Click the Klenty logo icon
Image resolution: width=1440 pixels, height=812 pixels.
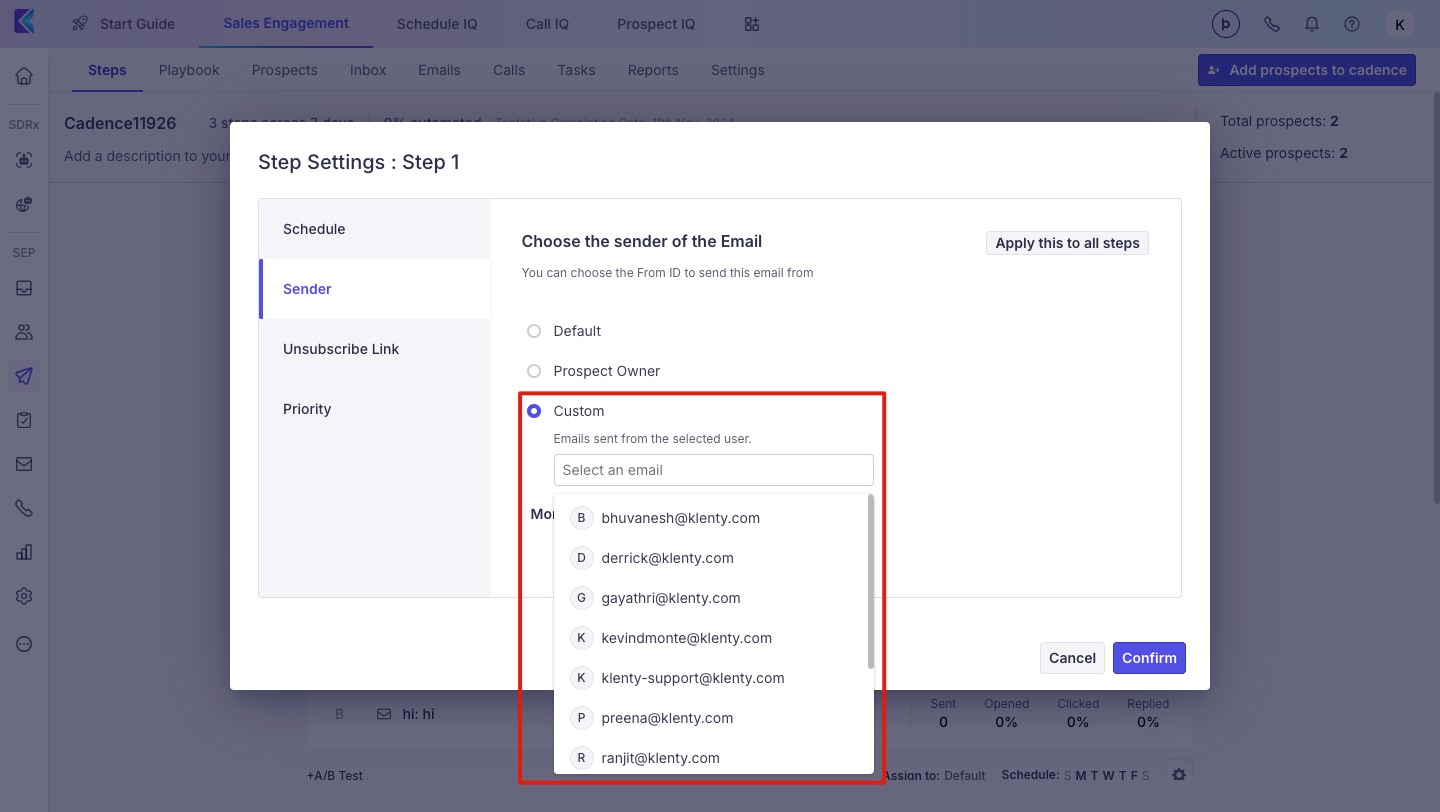(x=24, y=23)
